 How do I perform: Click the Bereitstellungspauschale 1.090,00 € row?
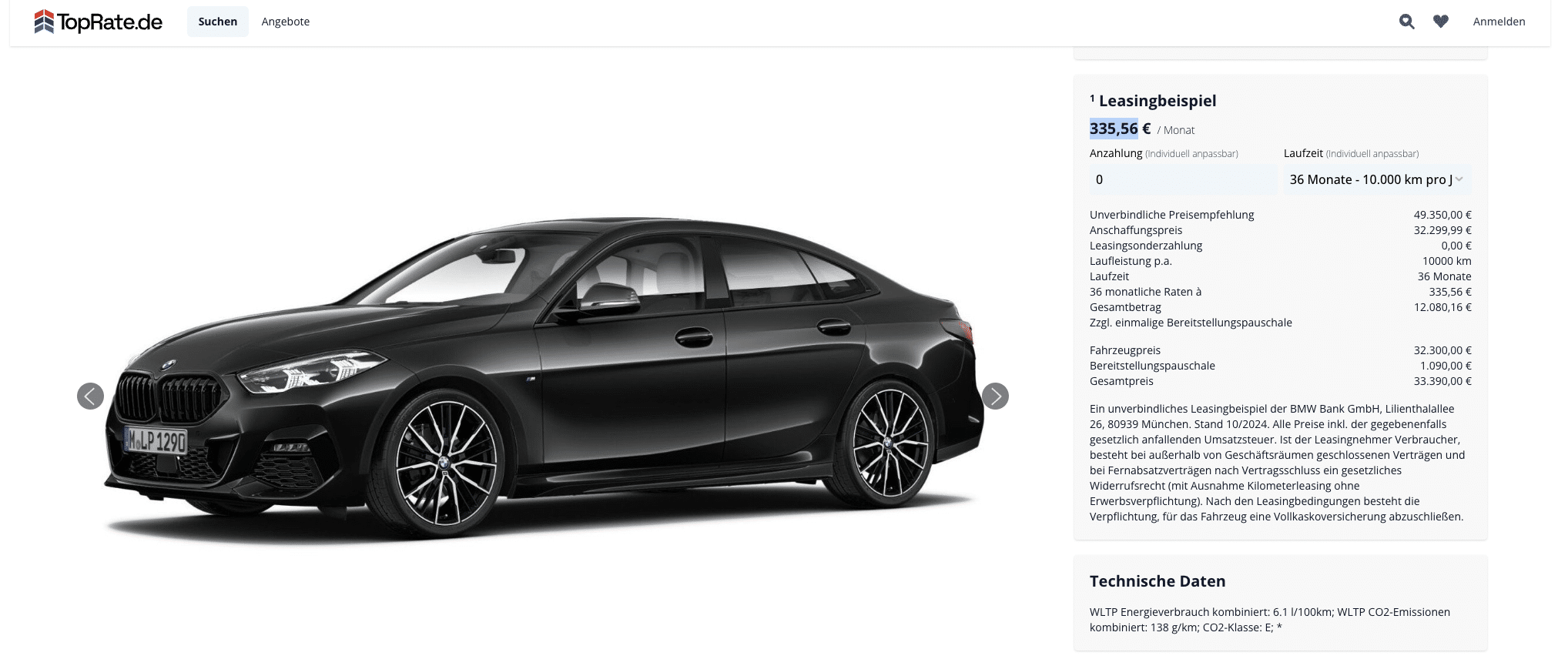1280,366
